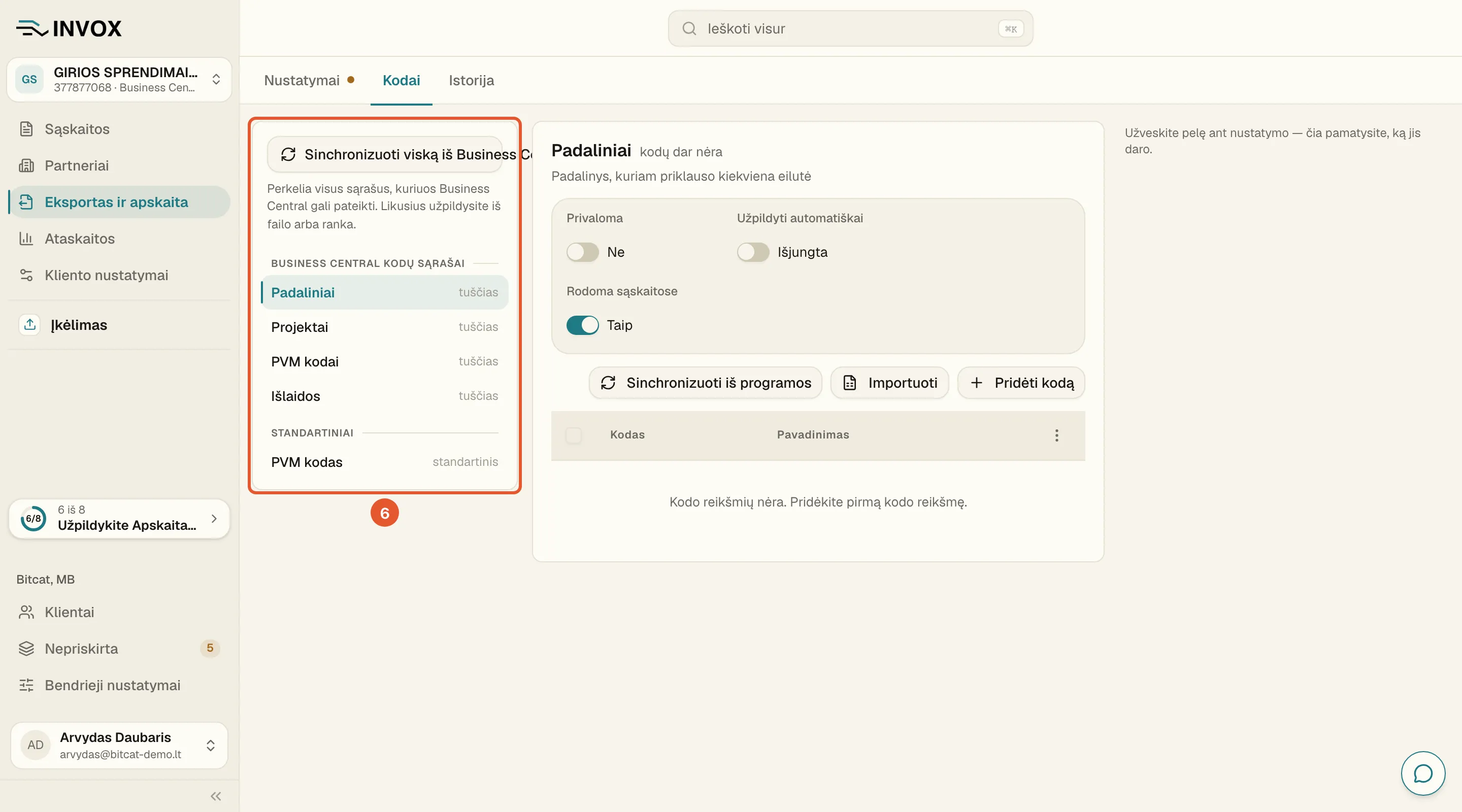Open the chat bubble widget
1462x812 pixels.
click(x=1423, y=773)
